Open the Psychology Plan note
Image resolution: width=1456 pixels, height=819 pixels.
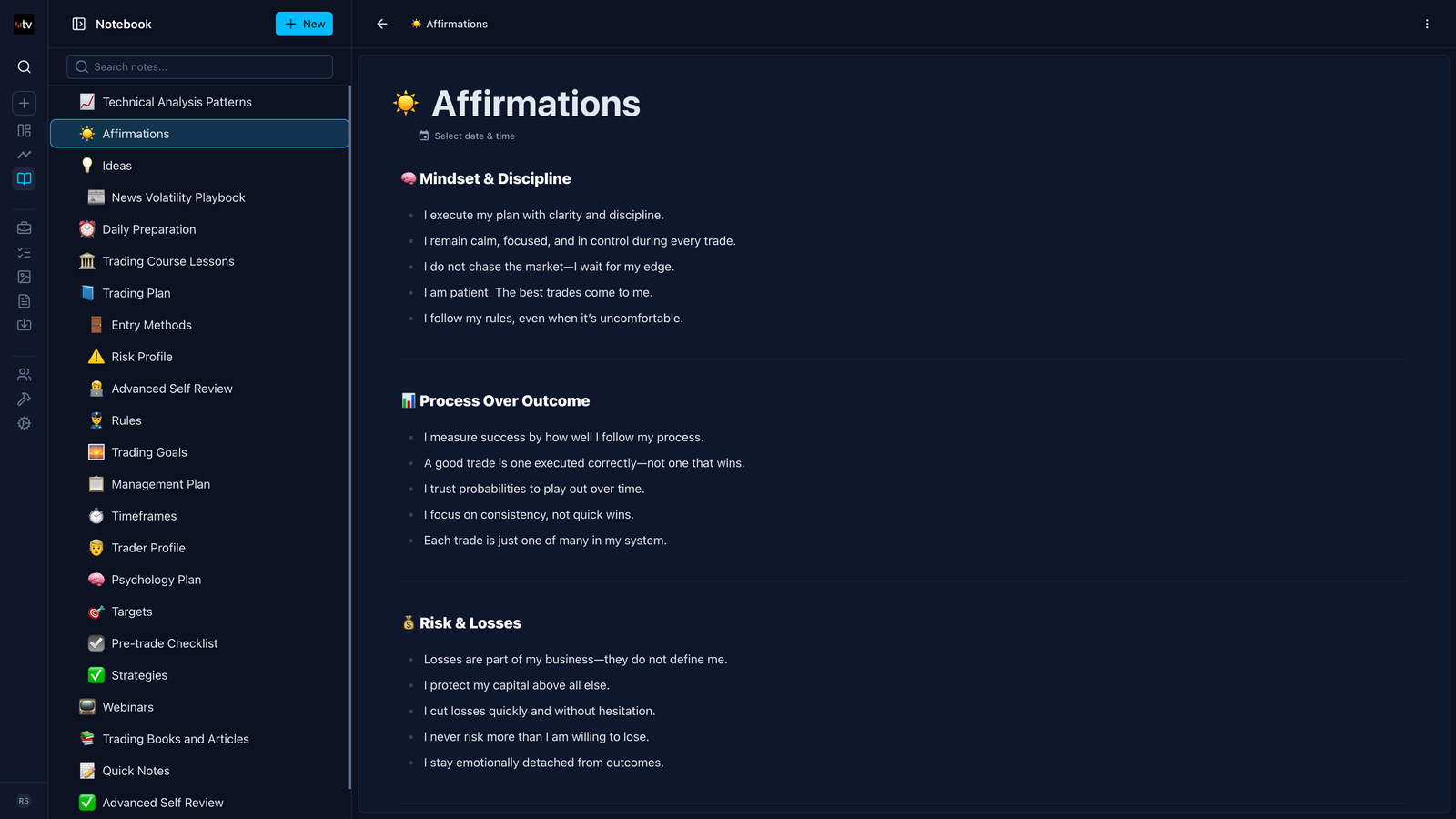(x=156, y=580)
